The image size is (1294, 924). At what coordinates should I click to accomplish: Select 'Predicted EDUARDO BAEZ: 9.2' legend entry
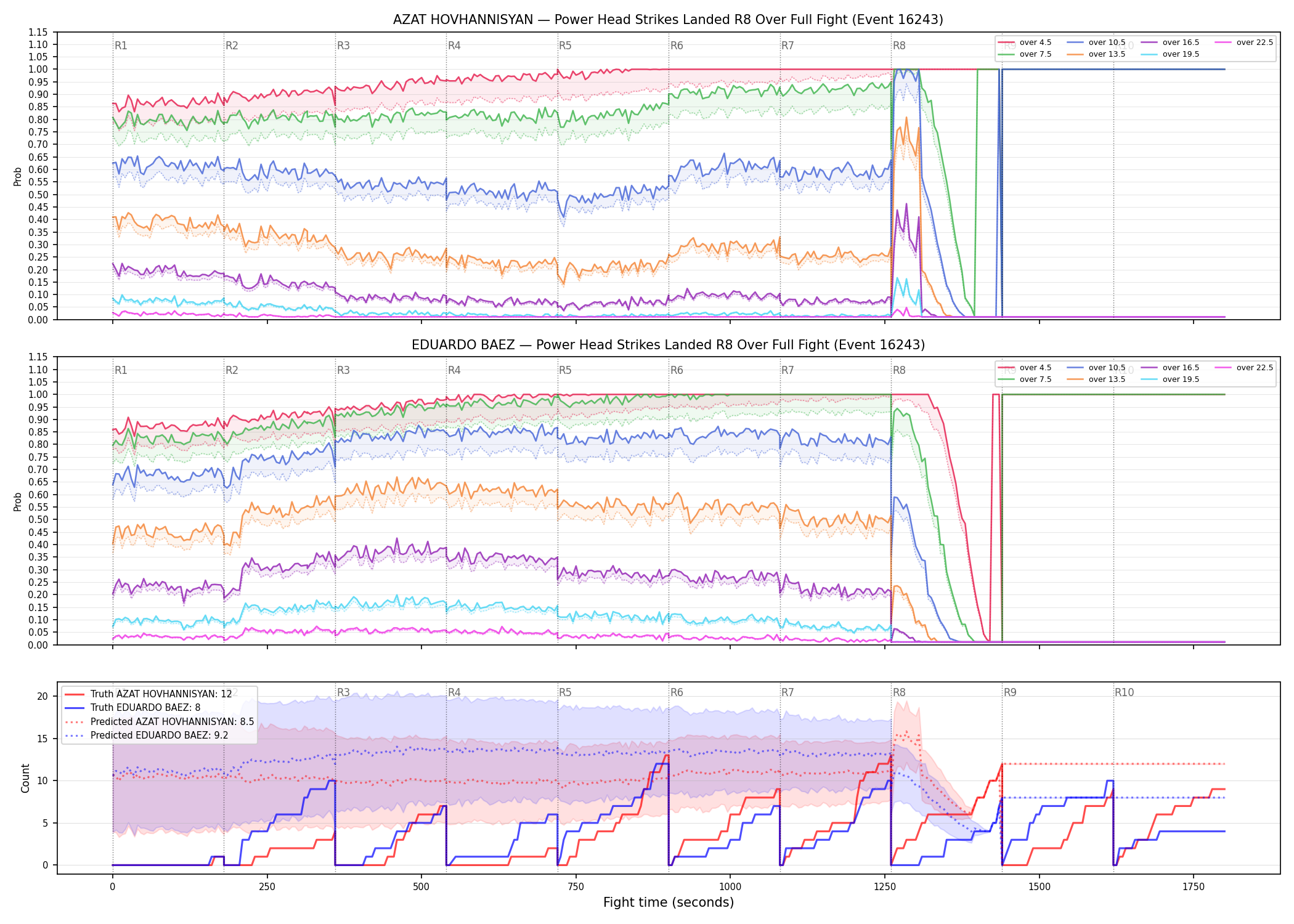(x=146, y=735)
